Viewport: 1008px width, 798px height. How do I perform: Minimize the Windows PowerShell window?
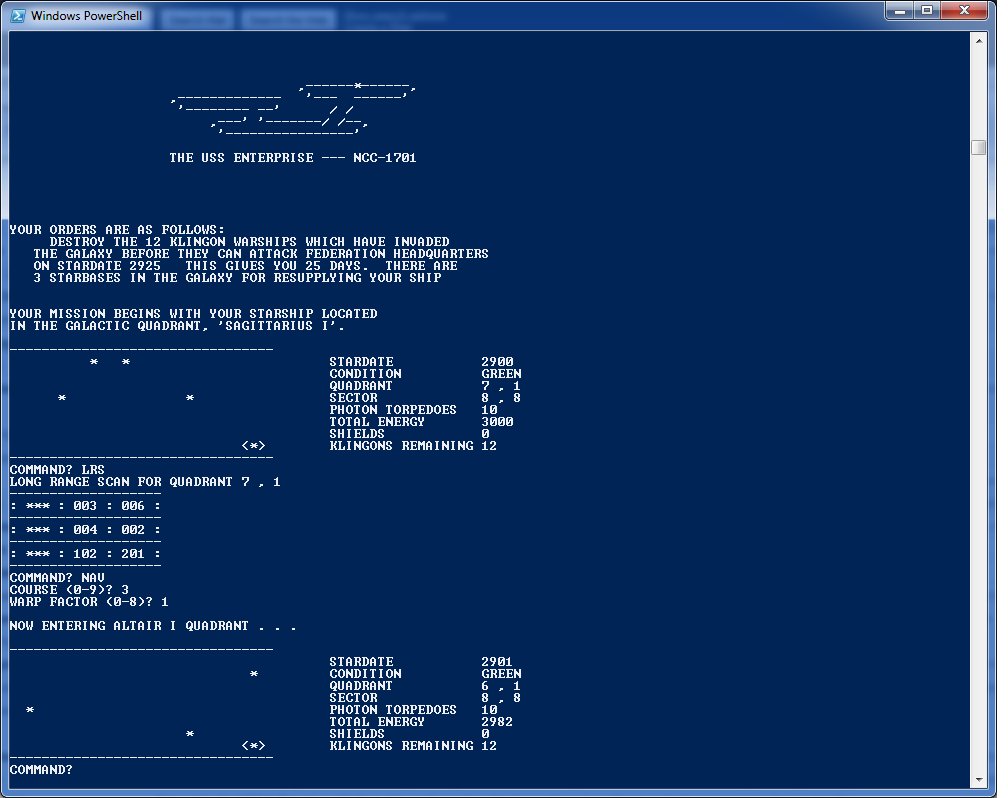899,10
